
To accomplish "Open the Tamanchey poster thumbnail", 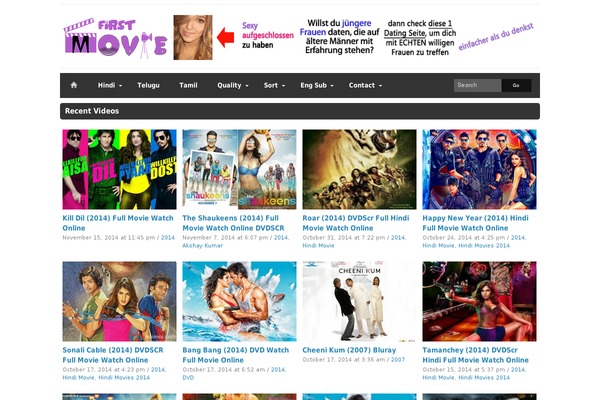I will tap(479, 301).
